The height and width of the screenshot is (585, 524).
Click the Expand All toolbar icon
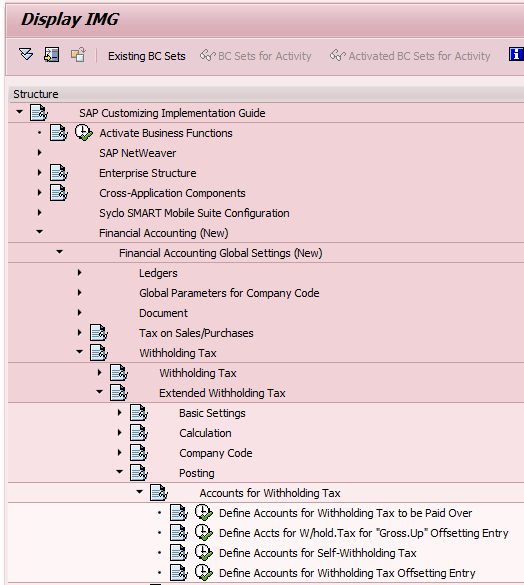(26, 55)
